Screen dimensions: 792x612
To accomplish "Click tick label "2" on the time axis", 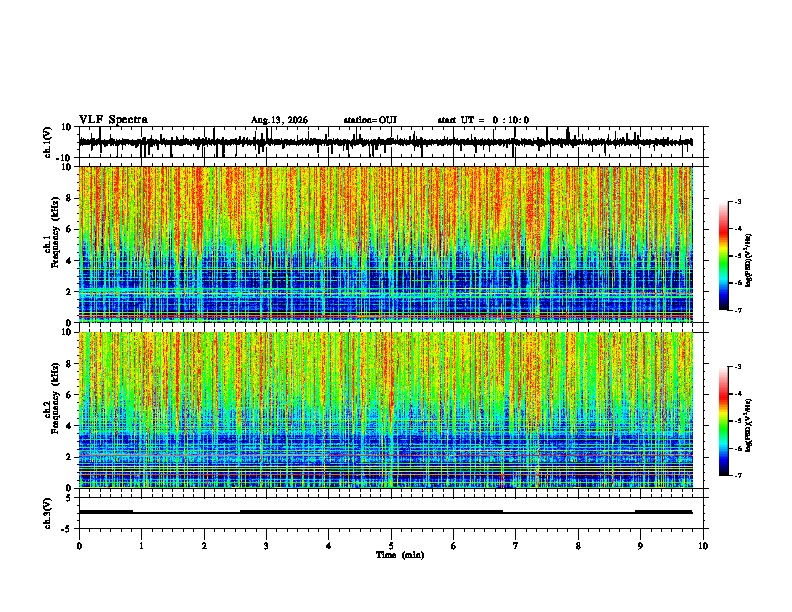I will click(x=204, y=546).
